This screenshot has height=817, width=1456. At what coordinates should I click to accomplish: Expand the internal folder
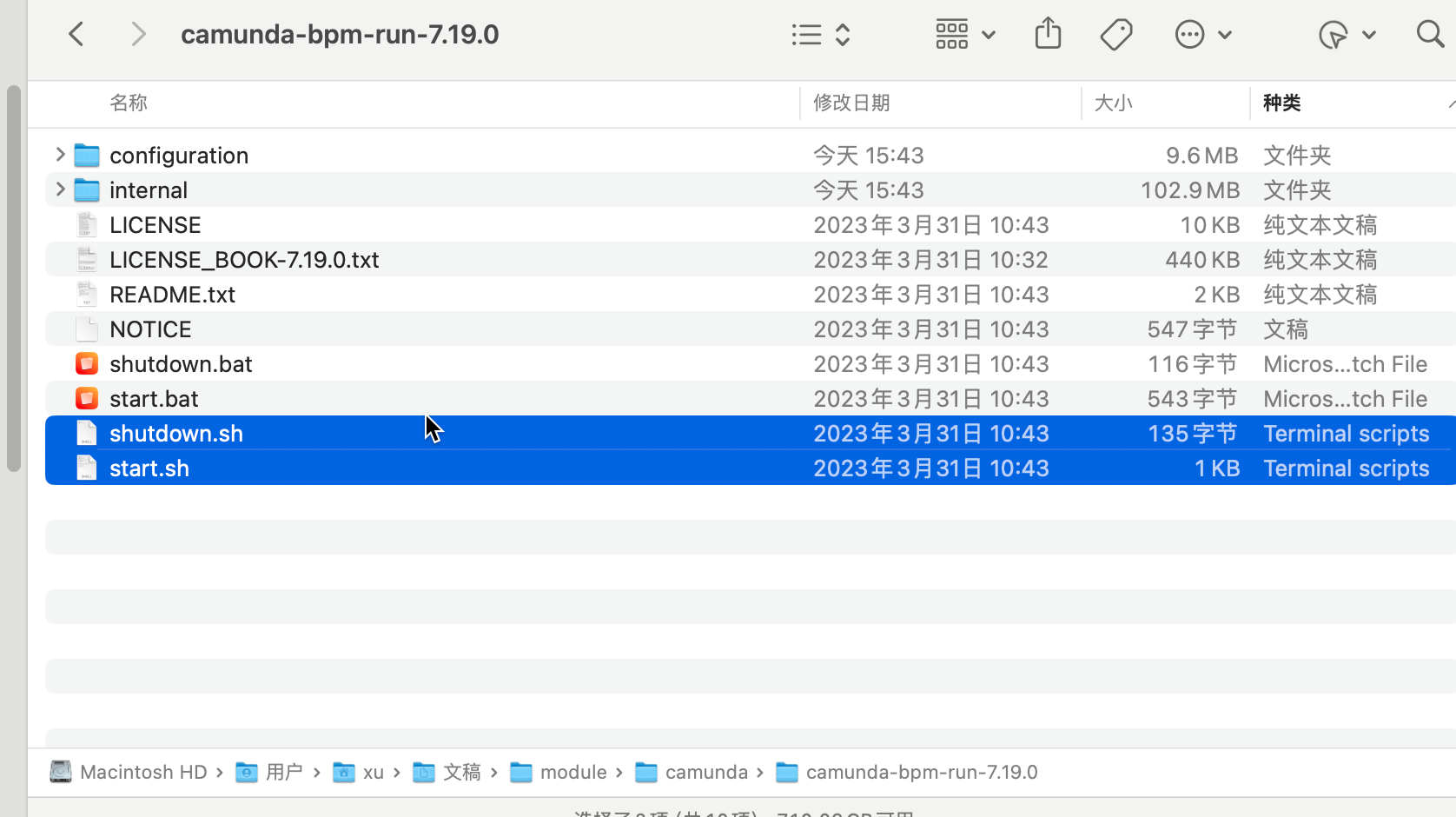(x=60, y=189)
